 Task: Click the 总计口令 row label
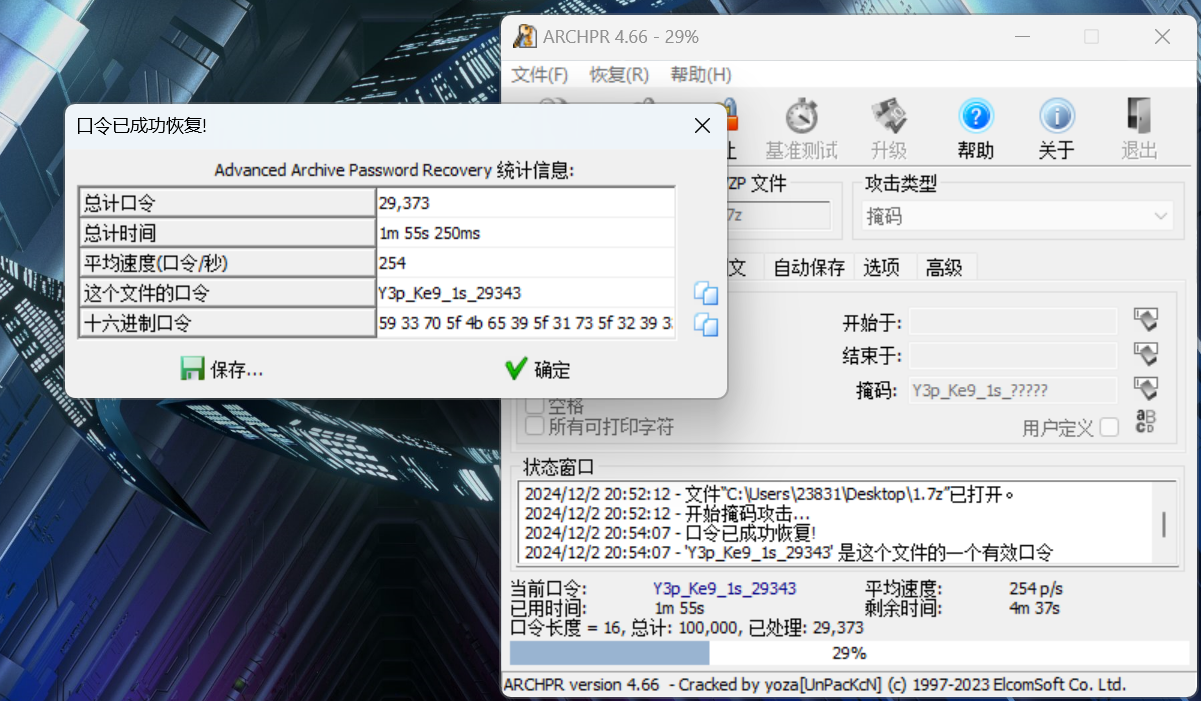point(227,203)
